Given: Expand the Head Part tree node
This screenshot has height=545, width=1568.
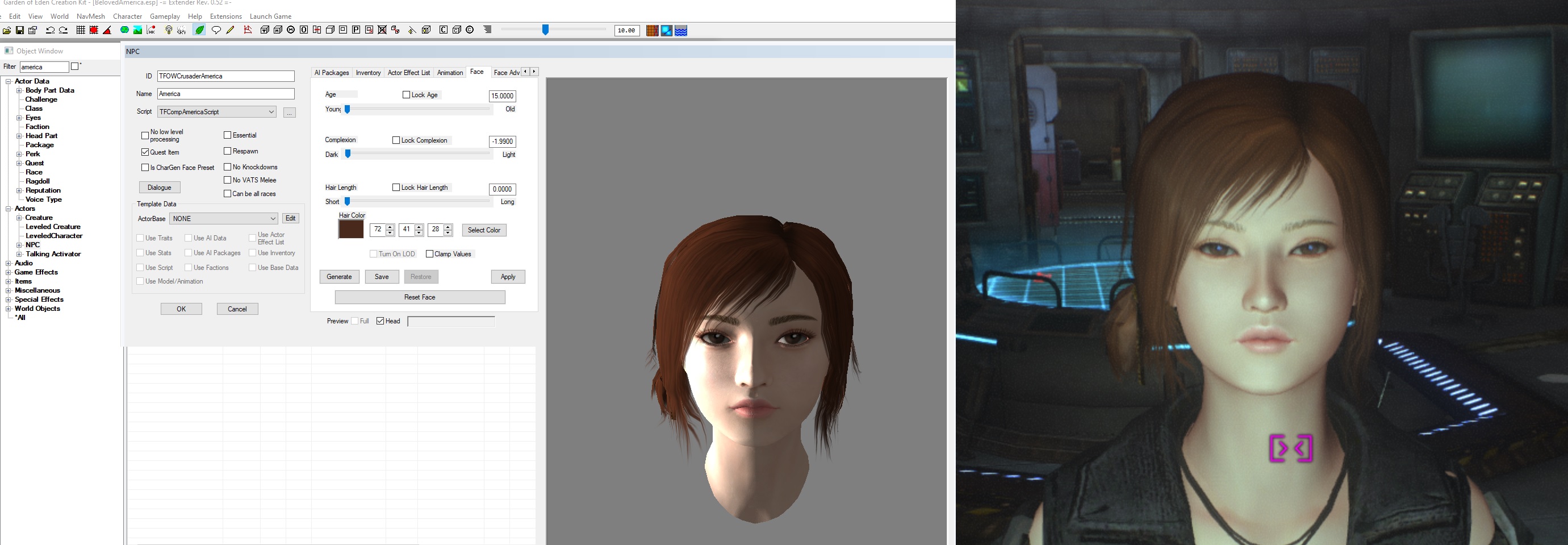Looking at the screenshot, I should pos(19,136).
